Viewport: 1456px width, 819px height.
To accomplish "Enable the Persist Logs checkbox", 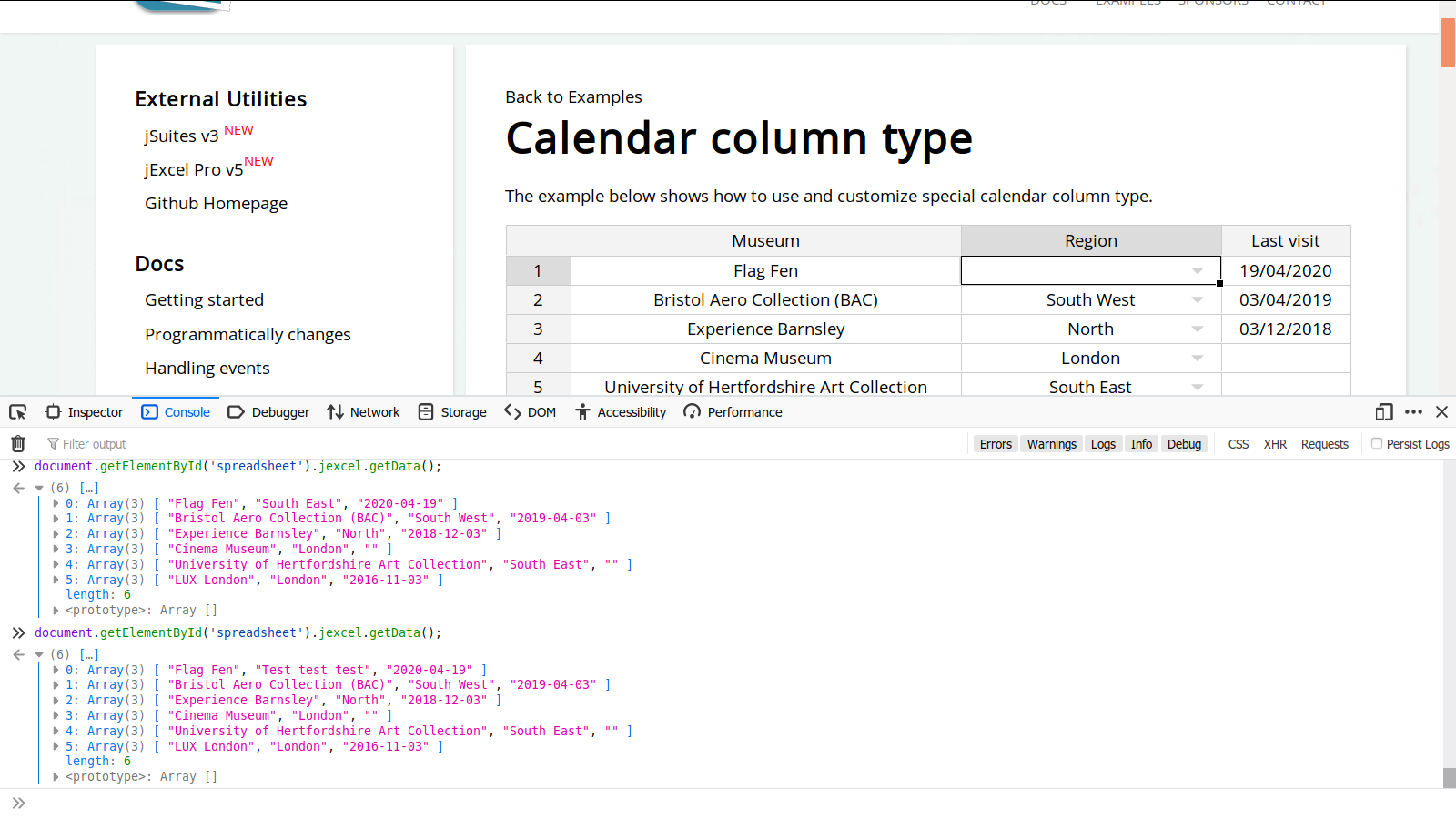I will click(x=1377, y=443).
